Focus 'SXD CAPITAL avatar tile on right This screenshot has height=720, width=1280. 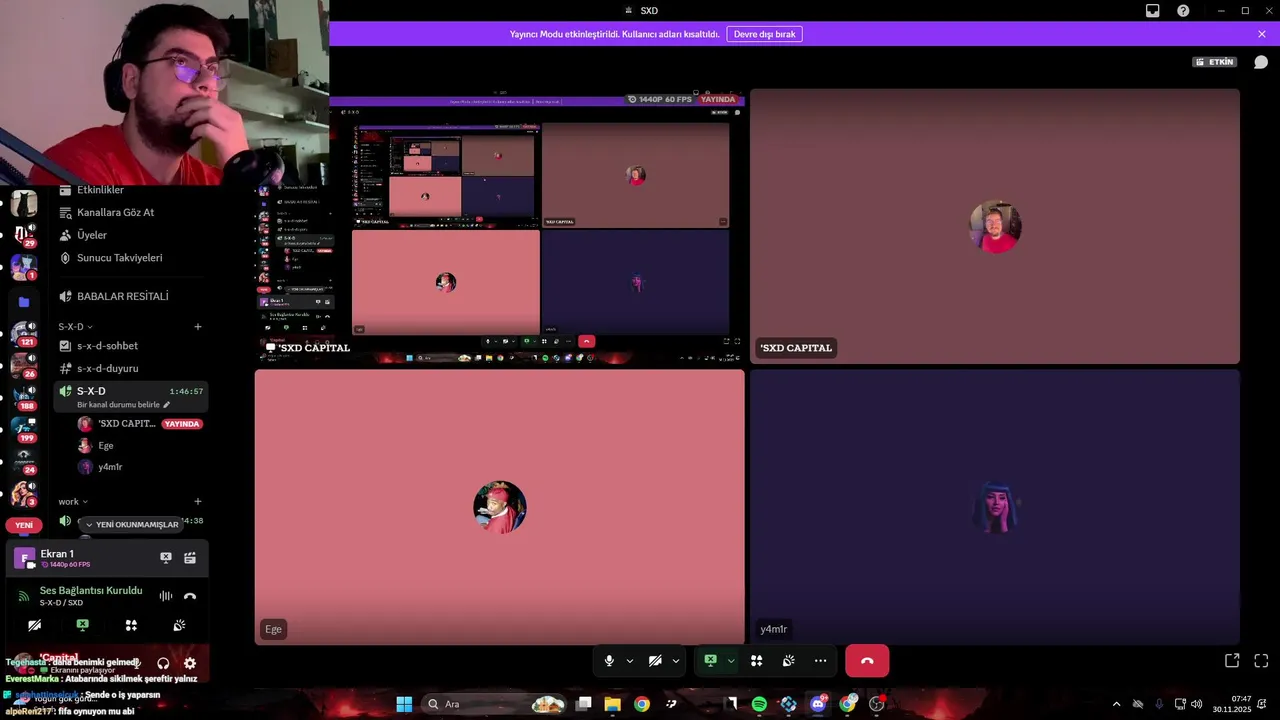click(995, 226)
